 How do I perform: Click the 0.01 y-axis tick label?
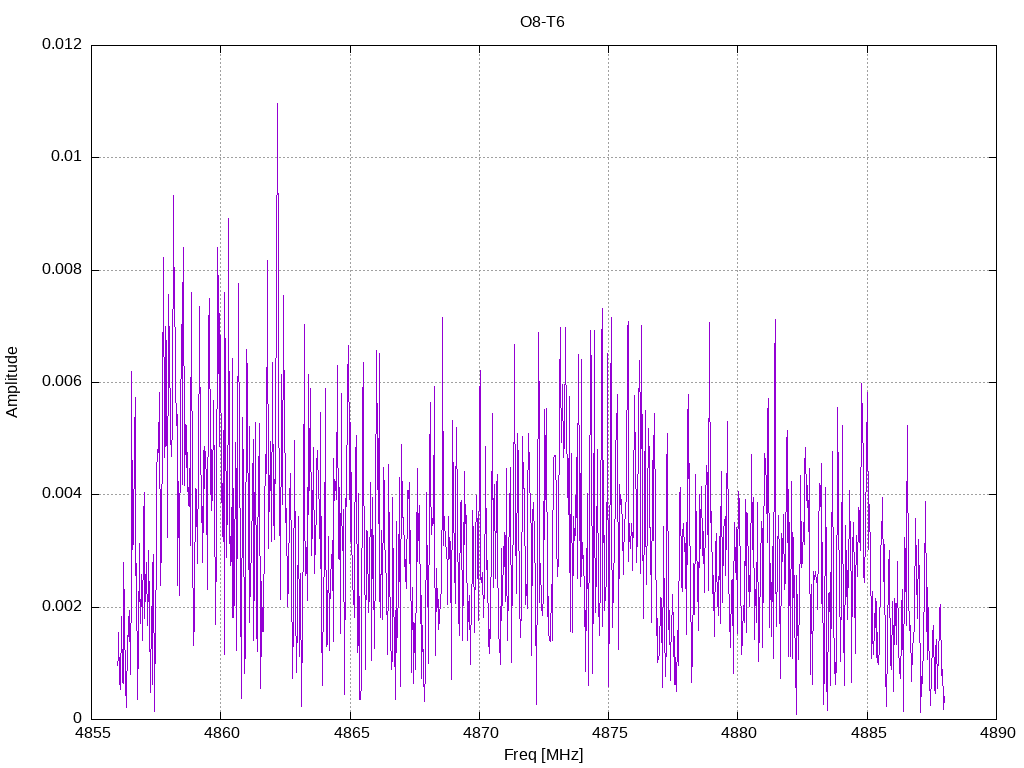(67, 157)
